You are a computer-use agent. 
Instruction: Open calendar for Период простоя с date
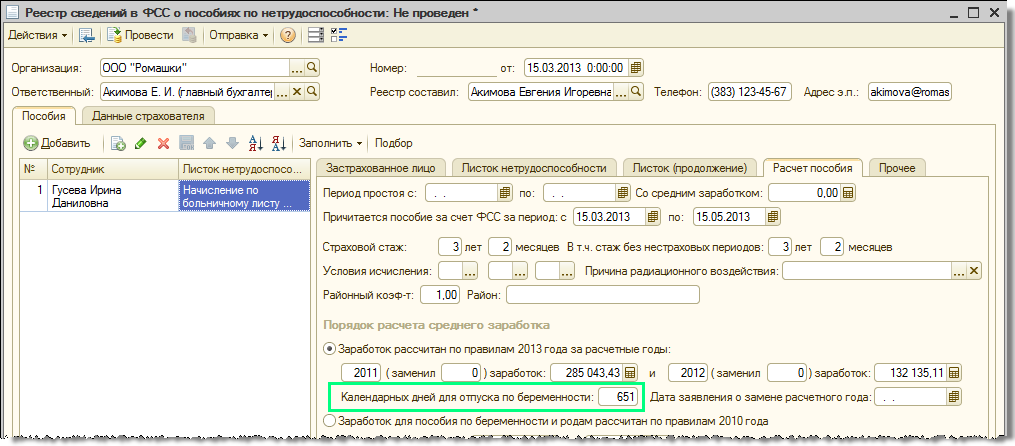pyautogui.click(x=505, y=192)
